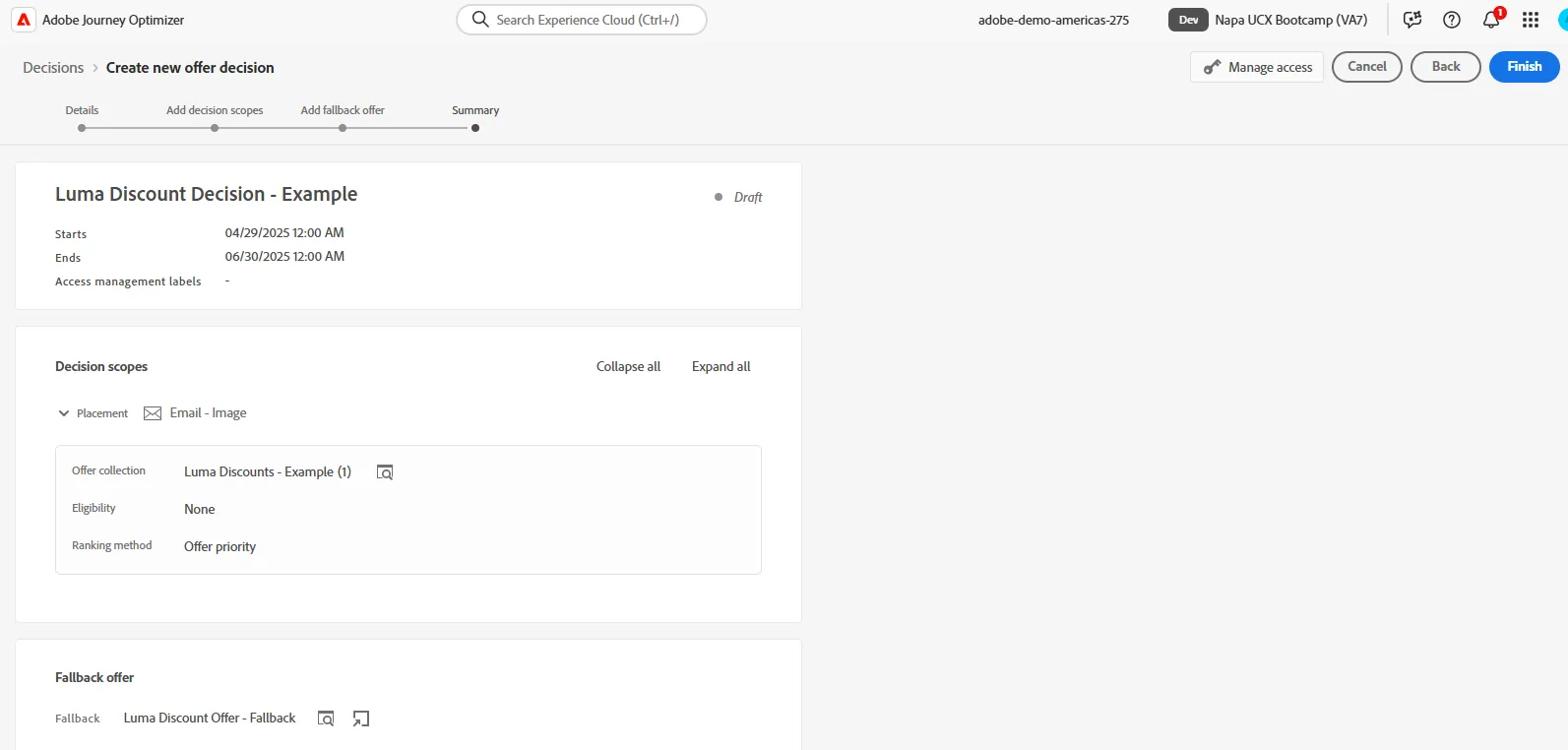Open the notifications bell

click(x=1491, y=20)
